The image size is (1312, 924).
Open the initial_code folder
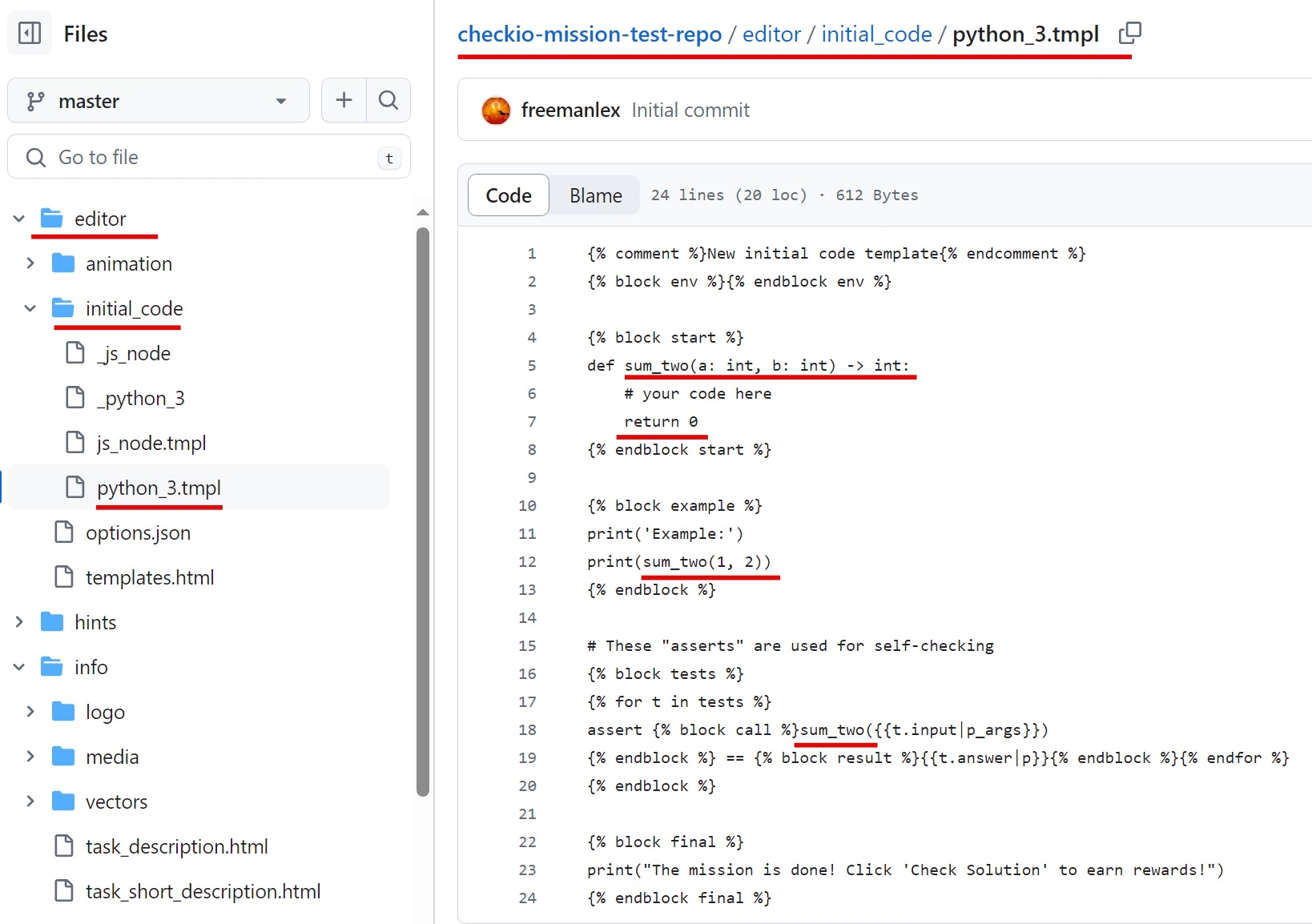pos(134,308)
